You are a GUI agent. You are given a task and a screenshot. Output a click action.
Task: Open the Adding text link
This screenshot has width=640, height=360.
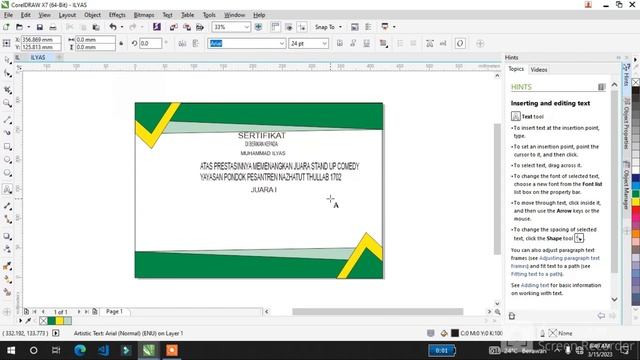(535, 285)
